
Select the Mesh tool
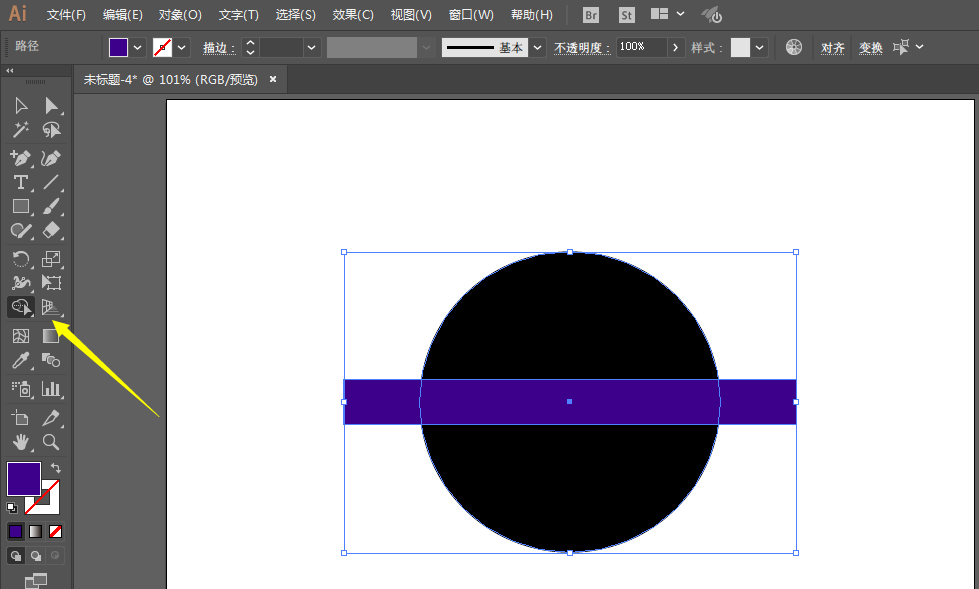[21, 336]
